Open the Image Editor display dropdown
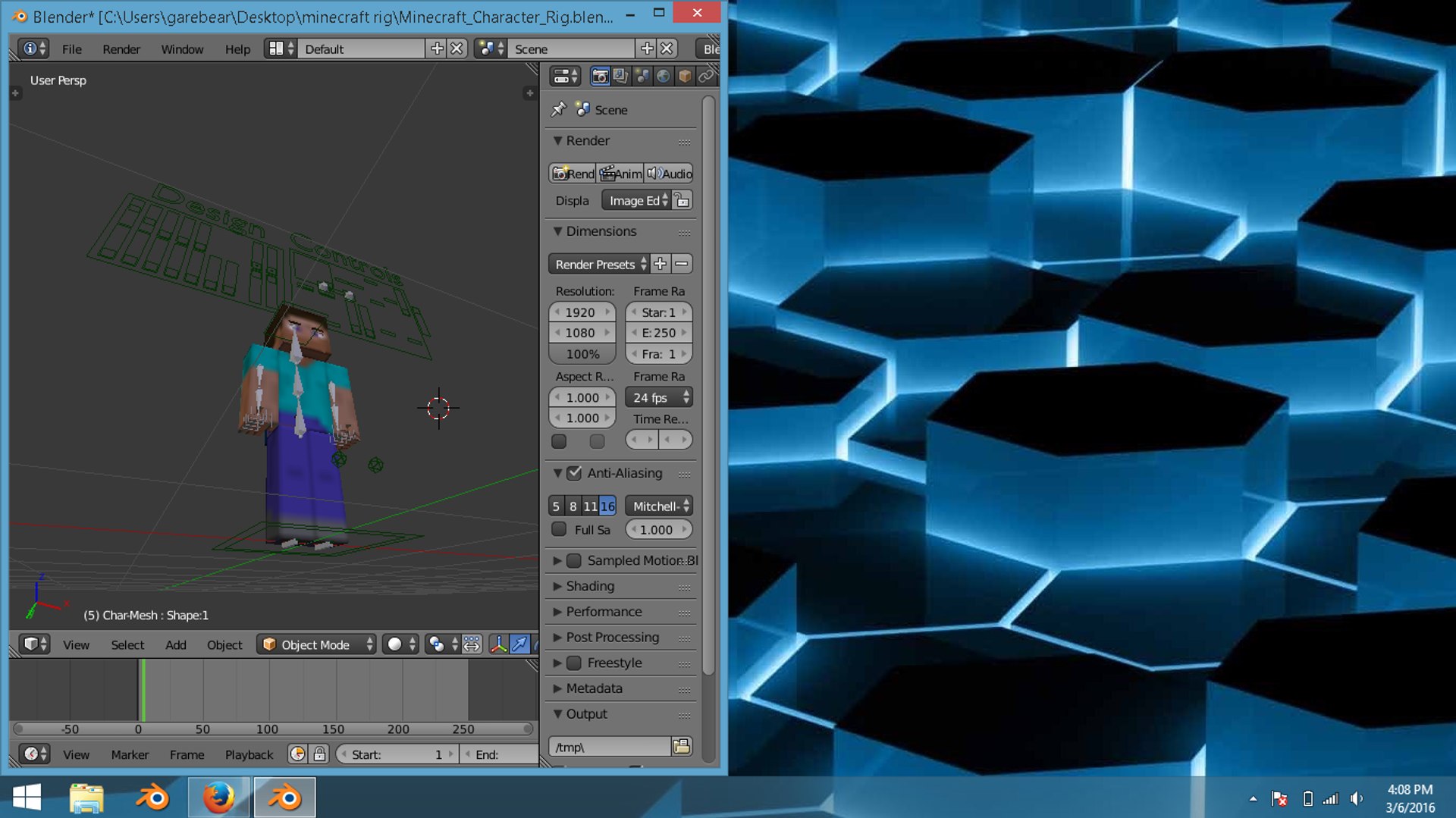 [x=636, y=200]
